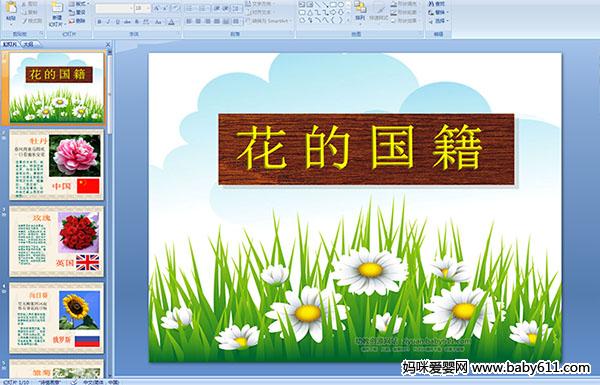Viewport: 600px width, 385px height.
Task: Click the Replace button in editing group
Action: point(437,12)
